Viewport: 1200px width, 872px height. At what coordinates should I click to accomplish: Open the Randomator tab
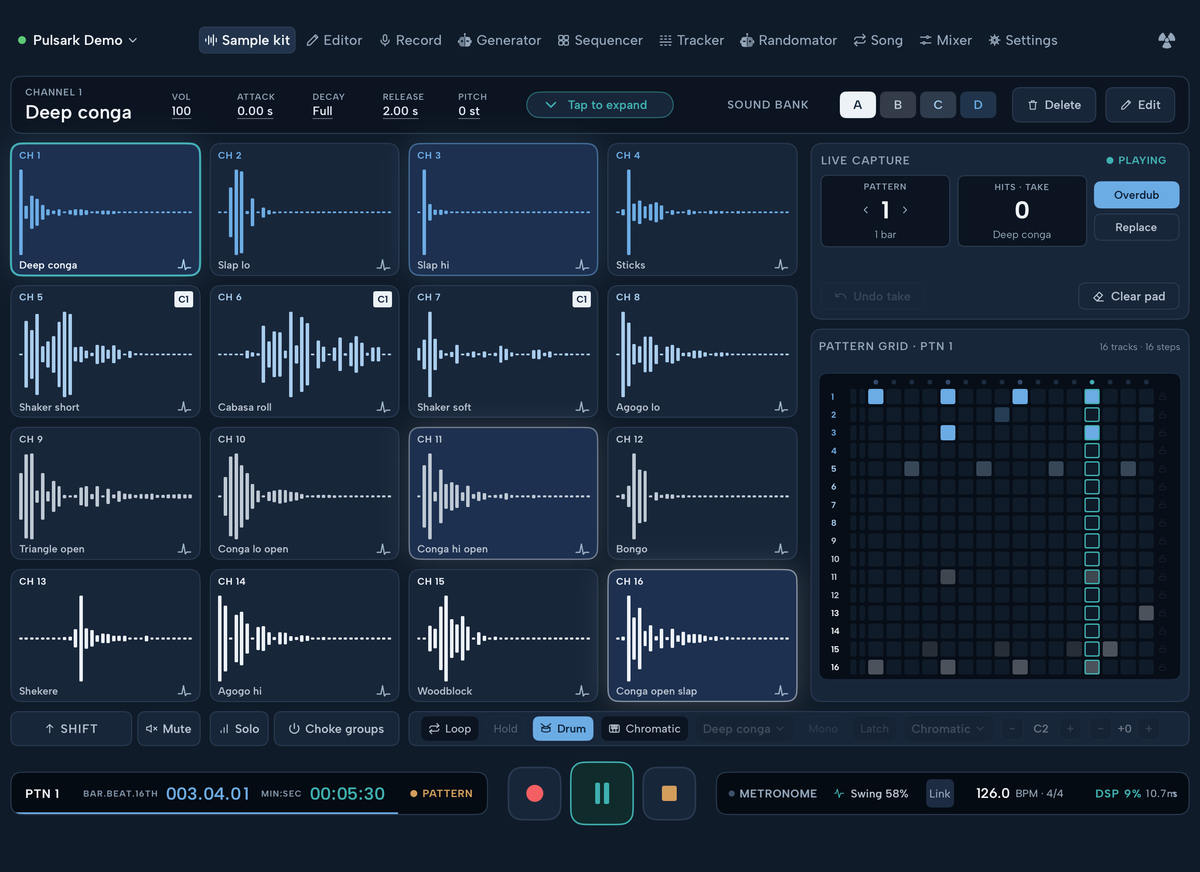[x=788, y=40]
